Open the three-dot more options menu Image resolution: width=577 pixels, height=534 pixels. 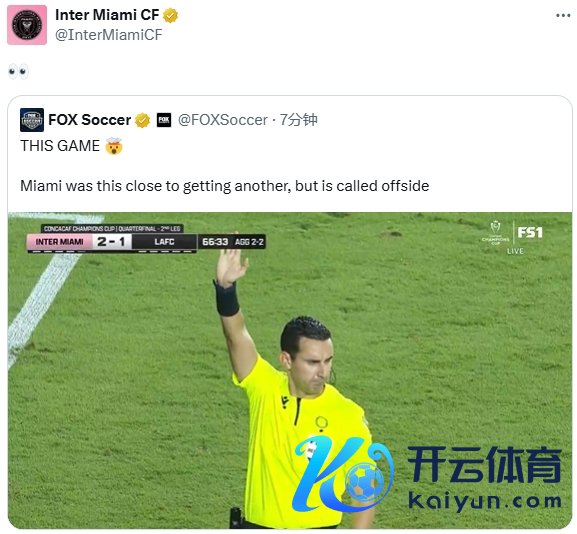563,15
